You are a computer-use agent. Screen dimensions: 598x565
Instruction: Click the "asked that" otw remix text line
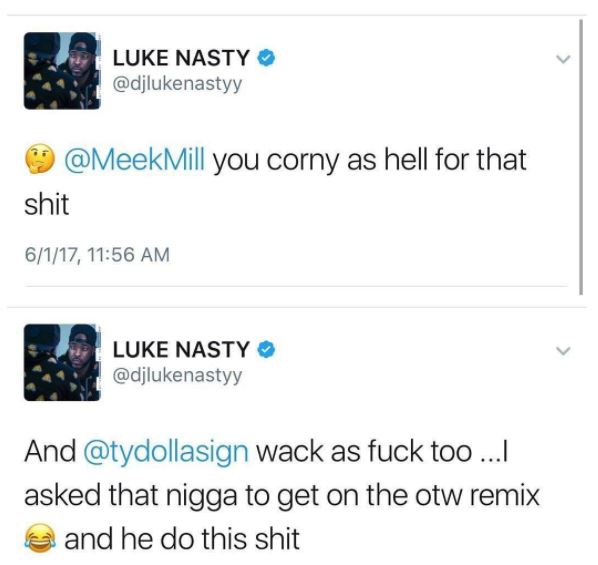click(282, 496)
